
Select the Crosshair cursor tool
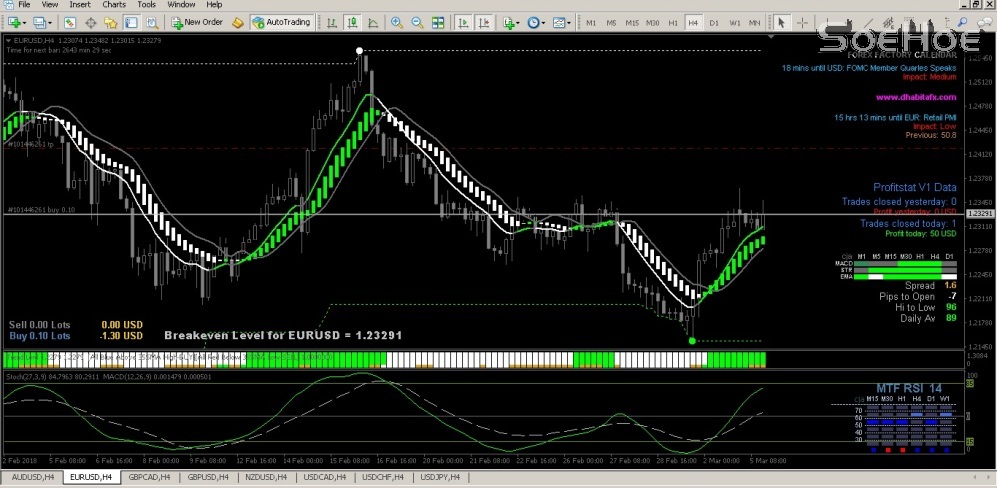(x=803, y=22)
